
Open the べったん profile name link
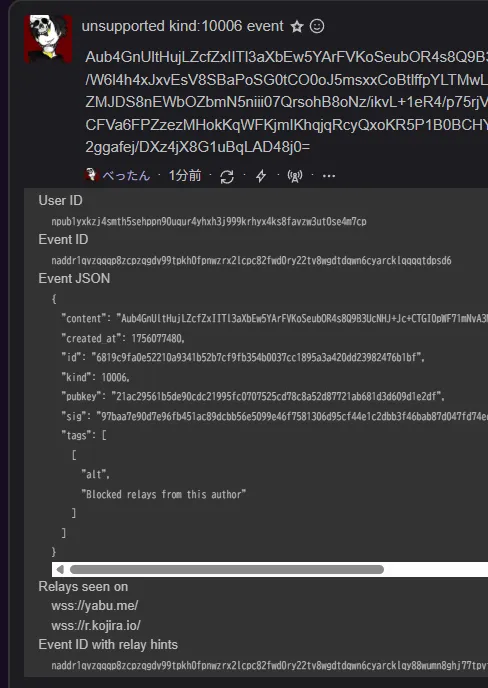pos(126,176)
